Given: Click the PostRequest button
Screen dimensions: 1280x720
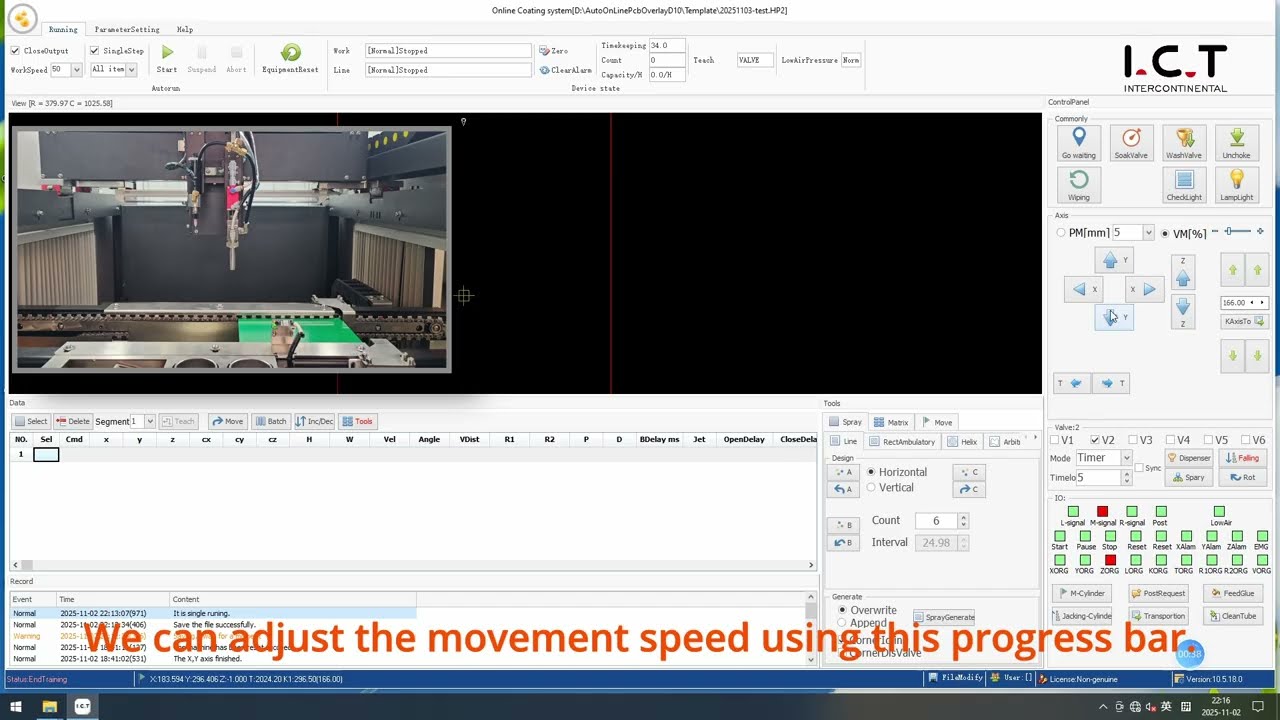Looking at the screenshot, I should 1158,594.
